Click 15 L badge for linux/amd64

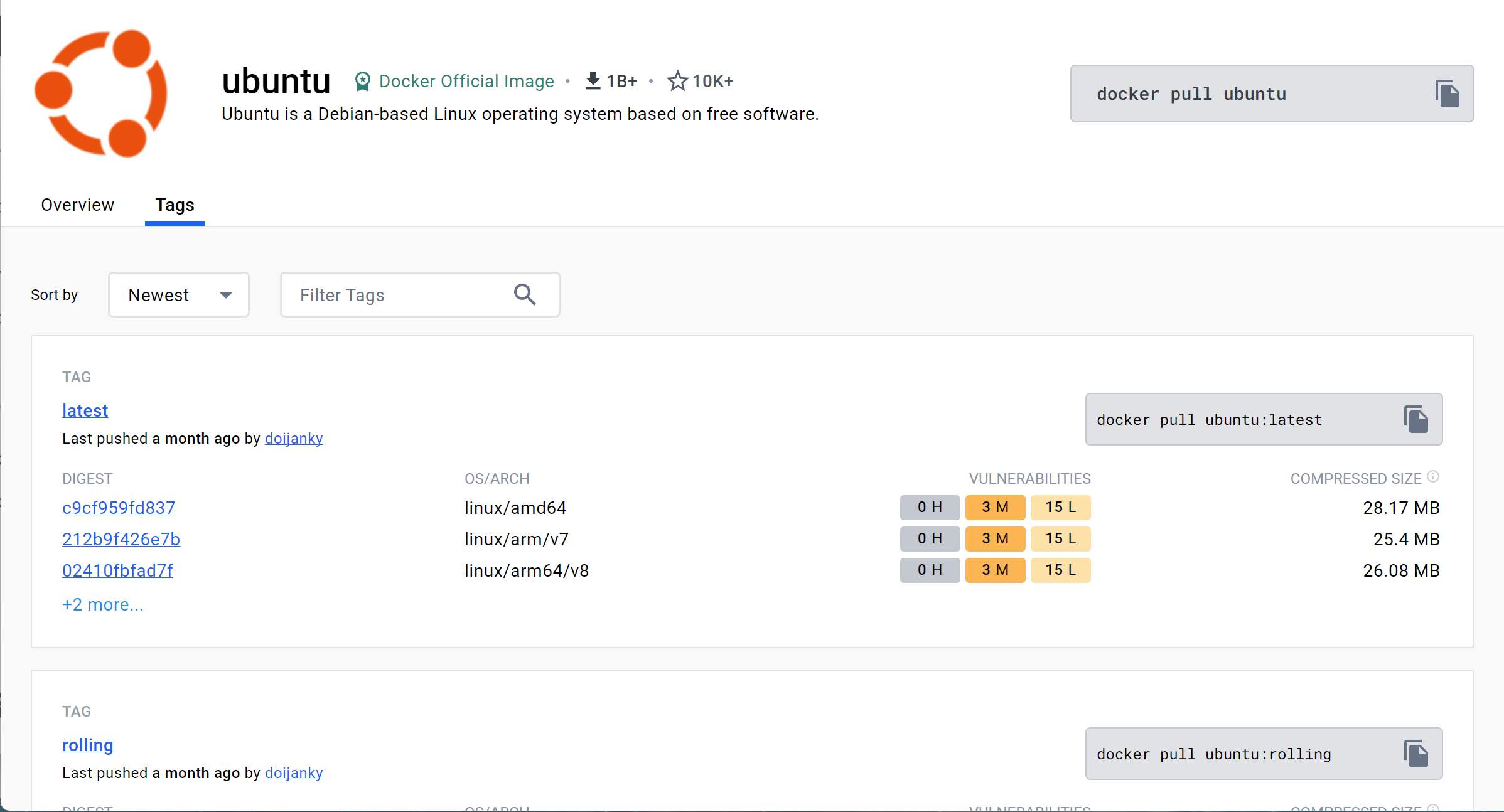(x=1060, y=507)
